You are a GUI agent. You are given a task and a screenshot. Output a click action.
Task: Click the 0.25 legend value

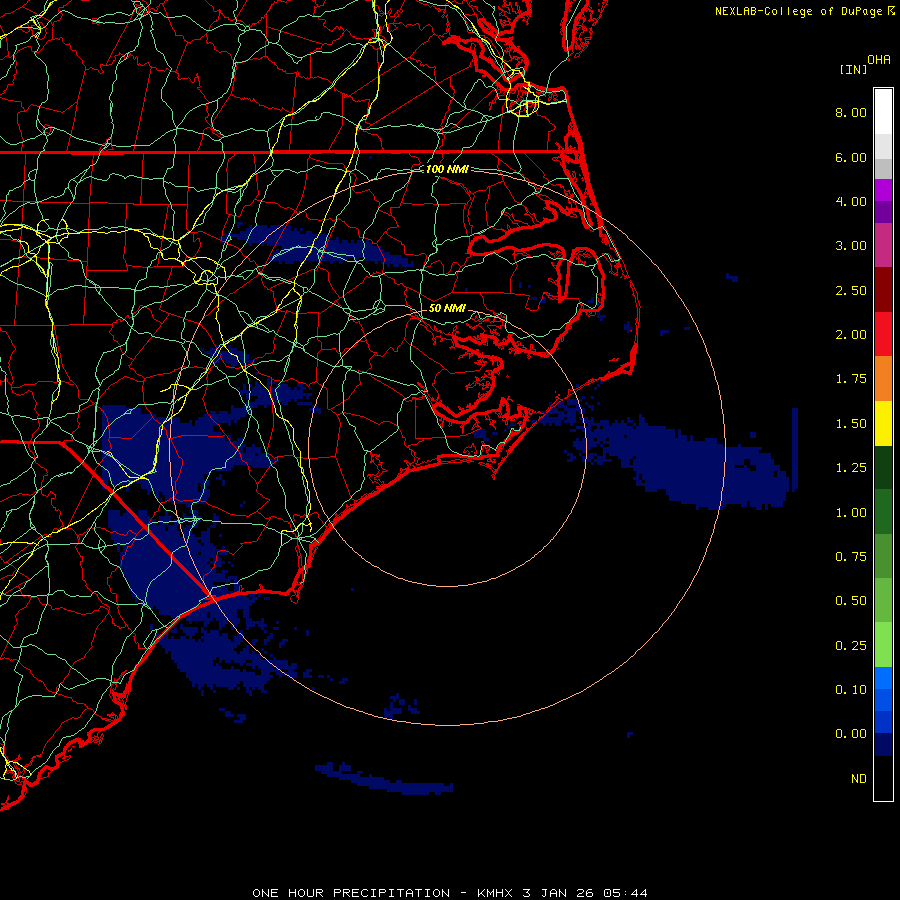click(x=851, y=646)
